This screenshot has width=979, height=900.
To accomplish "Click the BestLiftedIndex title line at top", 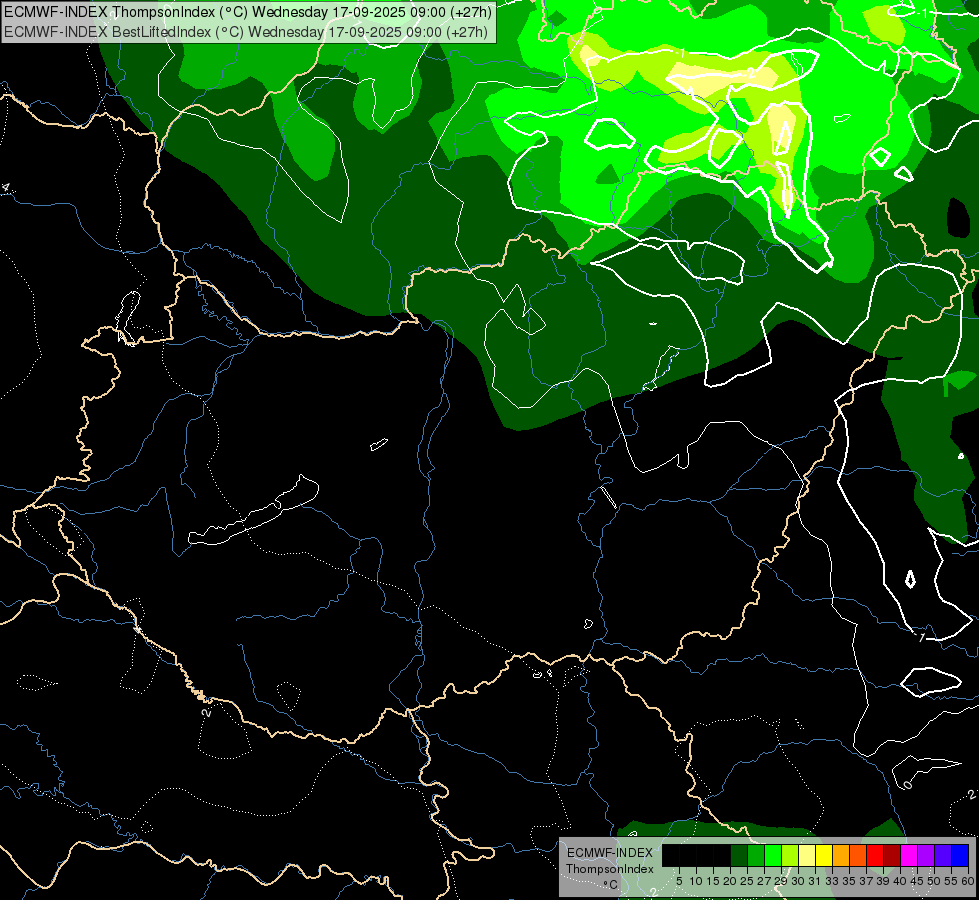I will 246,32.
